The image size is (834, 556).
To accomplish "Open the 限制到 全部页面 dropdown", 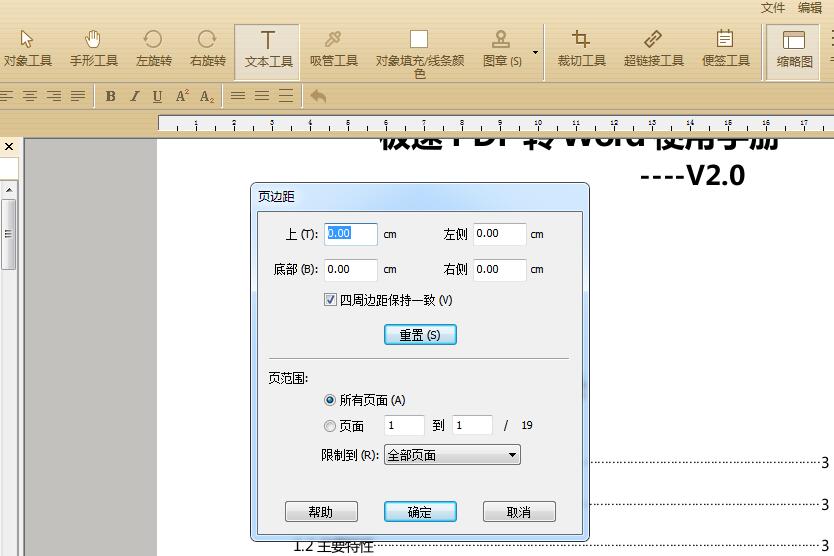I will coord(452,455).
